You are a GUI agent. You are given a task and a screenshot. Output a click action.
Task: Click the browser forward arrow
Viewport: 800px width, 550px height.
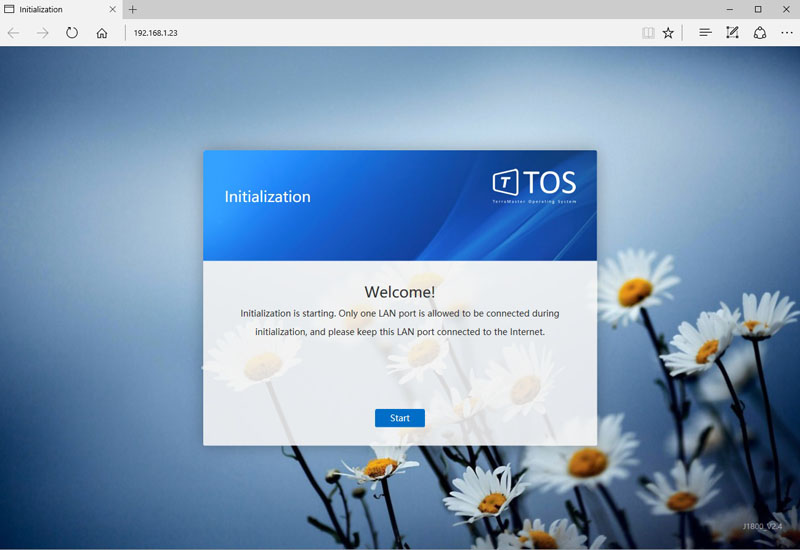click(43, 33)
